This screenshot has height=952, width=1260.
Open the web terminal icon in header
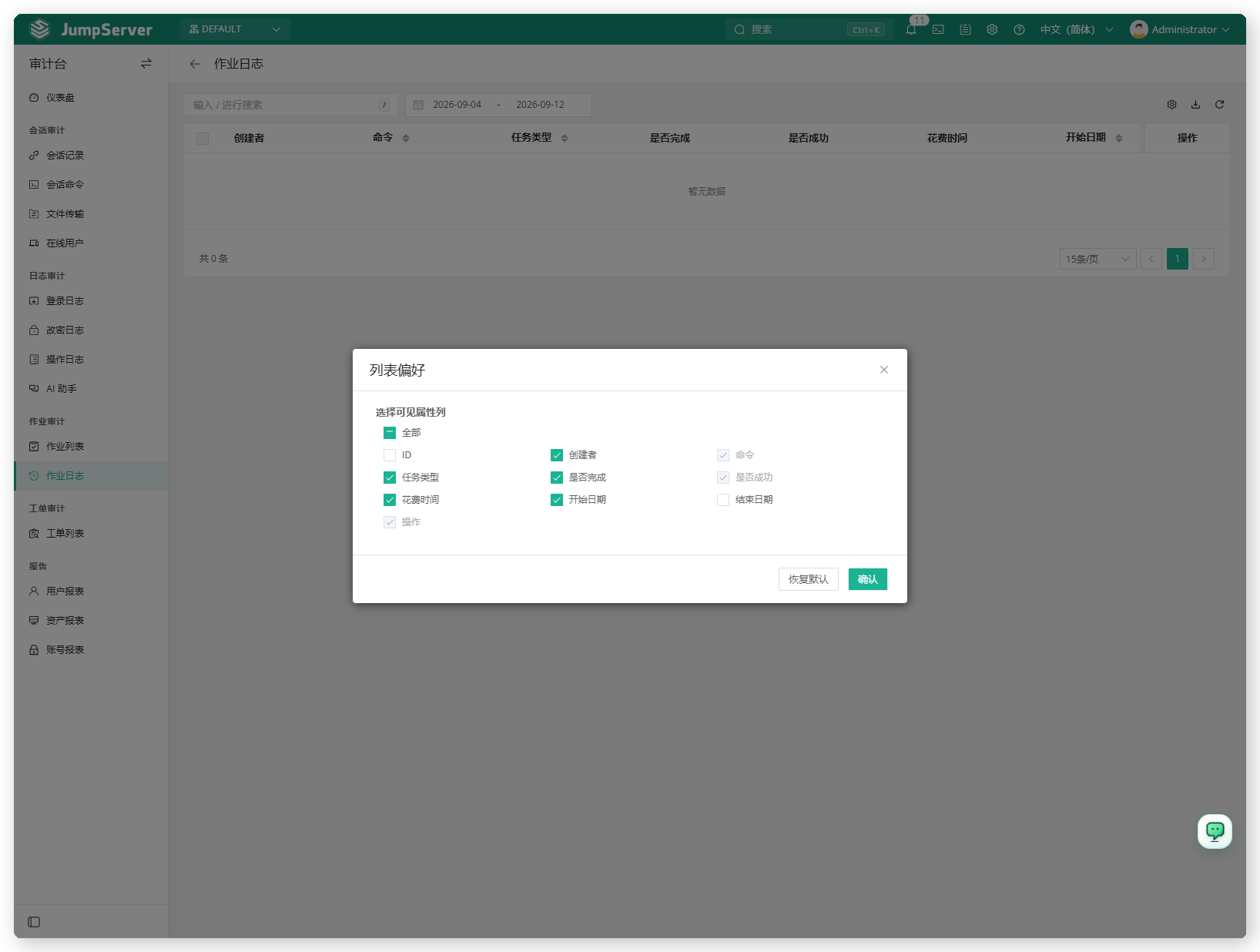(x=938, y=29)
